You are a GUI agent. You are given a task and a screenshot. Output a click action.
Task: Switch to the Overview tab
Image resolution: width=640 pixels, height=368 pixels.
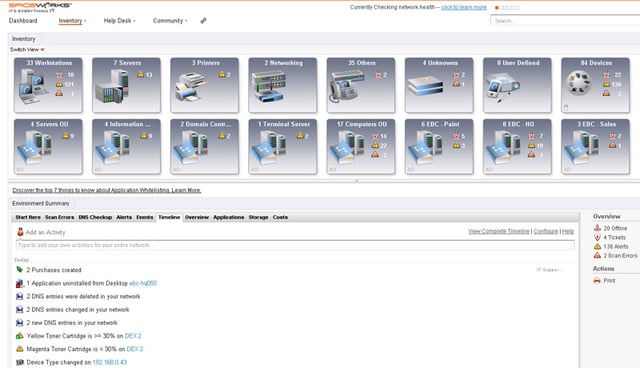(197, 217)
